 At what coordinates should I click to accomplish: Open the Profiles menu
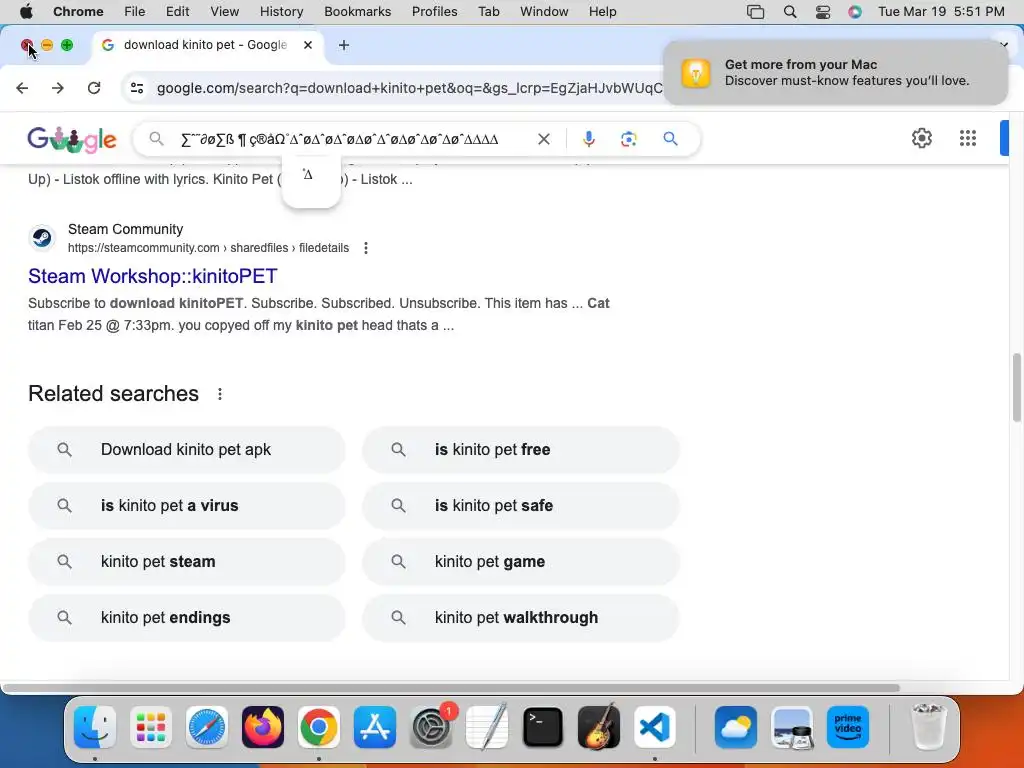(x=434, y=12)
